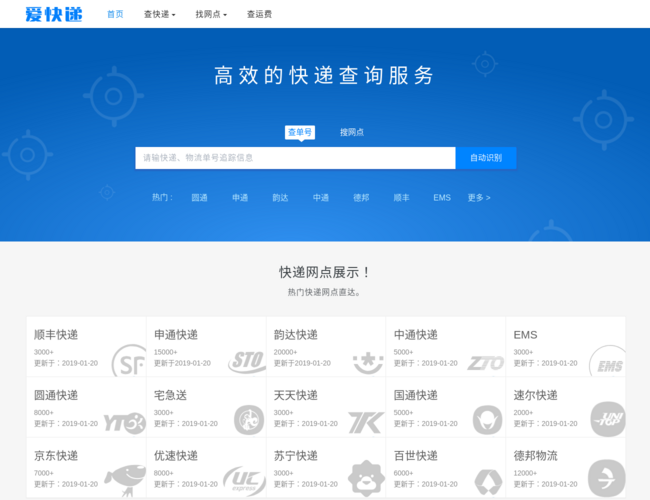Click the STO logo for 申通快递

click(246, 361)
